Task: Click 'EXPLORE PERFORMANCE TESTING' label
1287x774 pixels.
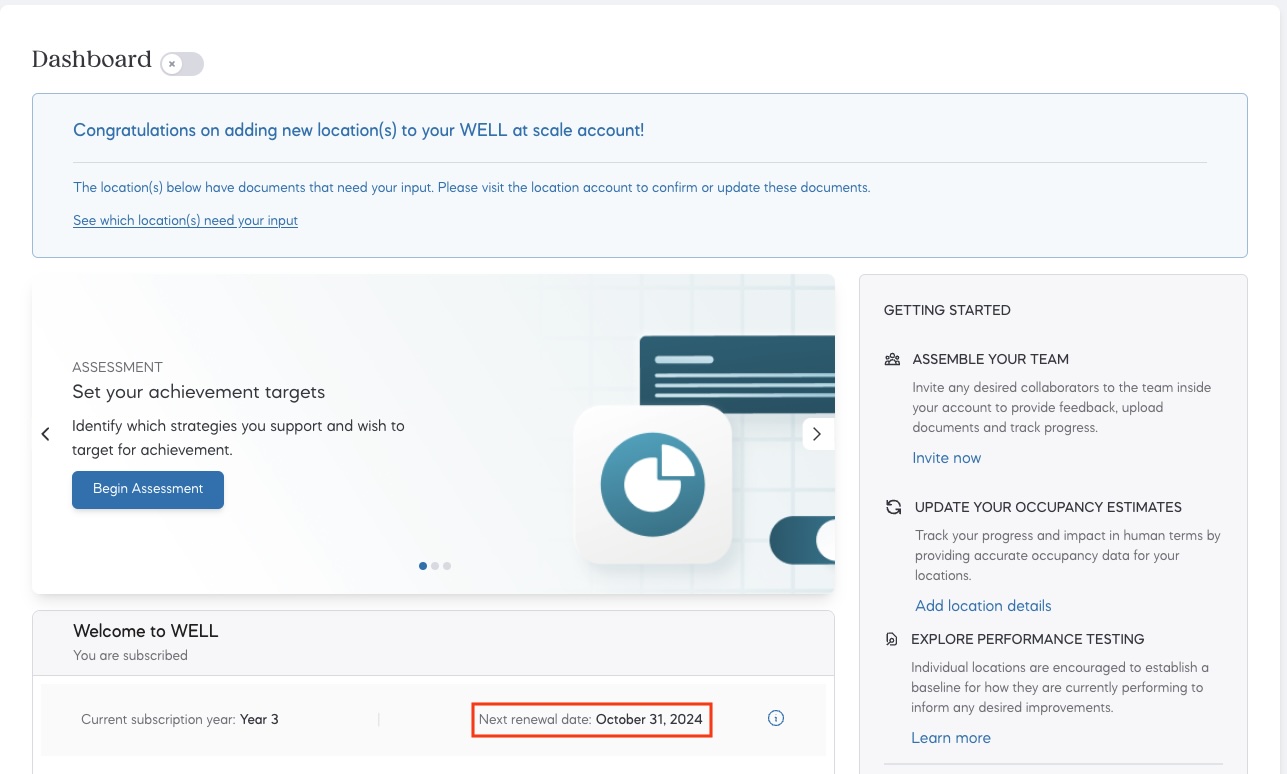Action: (x=1028, y=639)
